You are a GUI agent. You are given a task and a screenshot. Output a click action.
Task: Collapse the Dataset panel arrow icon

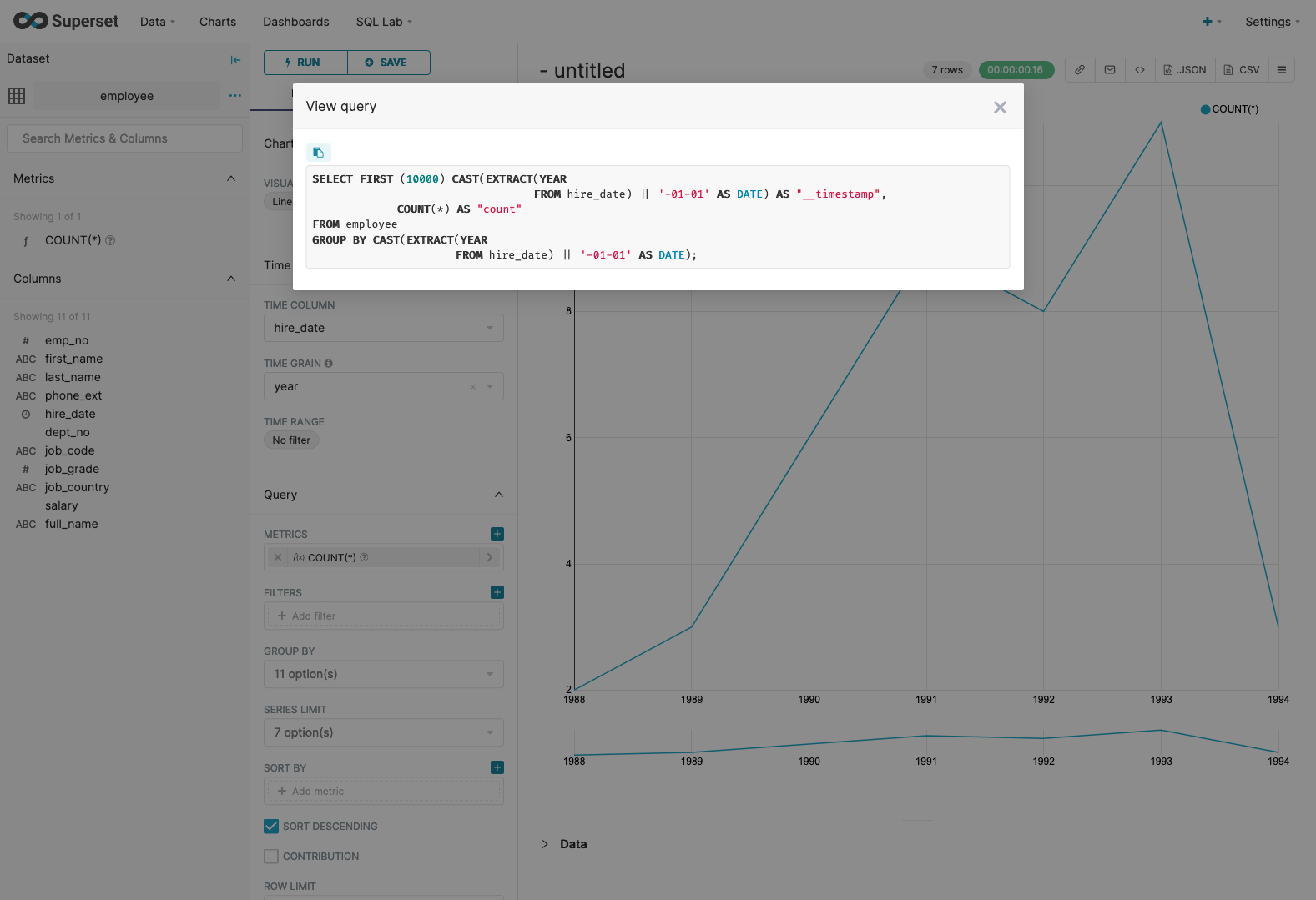[235, 59]
